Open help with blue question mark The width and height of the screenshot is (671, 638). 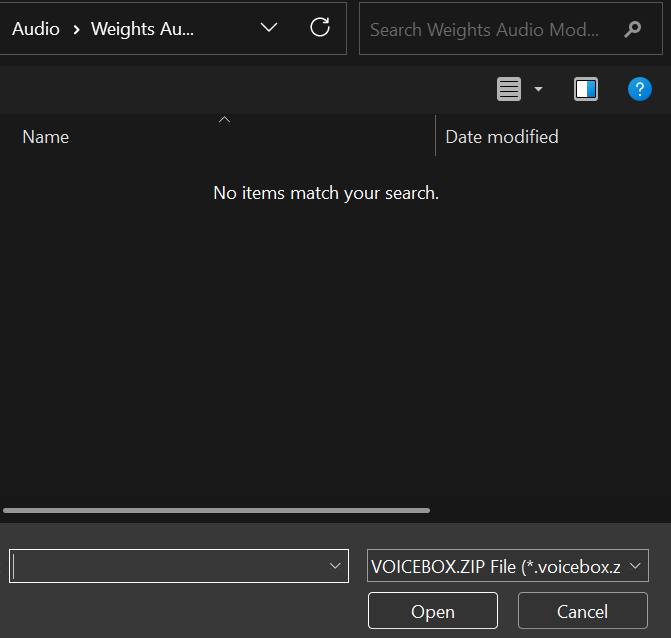pyautogui.click(x=640, y=89)
